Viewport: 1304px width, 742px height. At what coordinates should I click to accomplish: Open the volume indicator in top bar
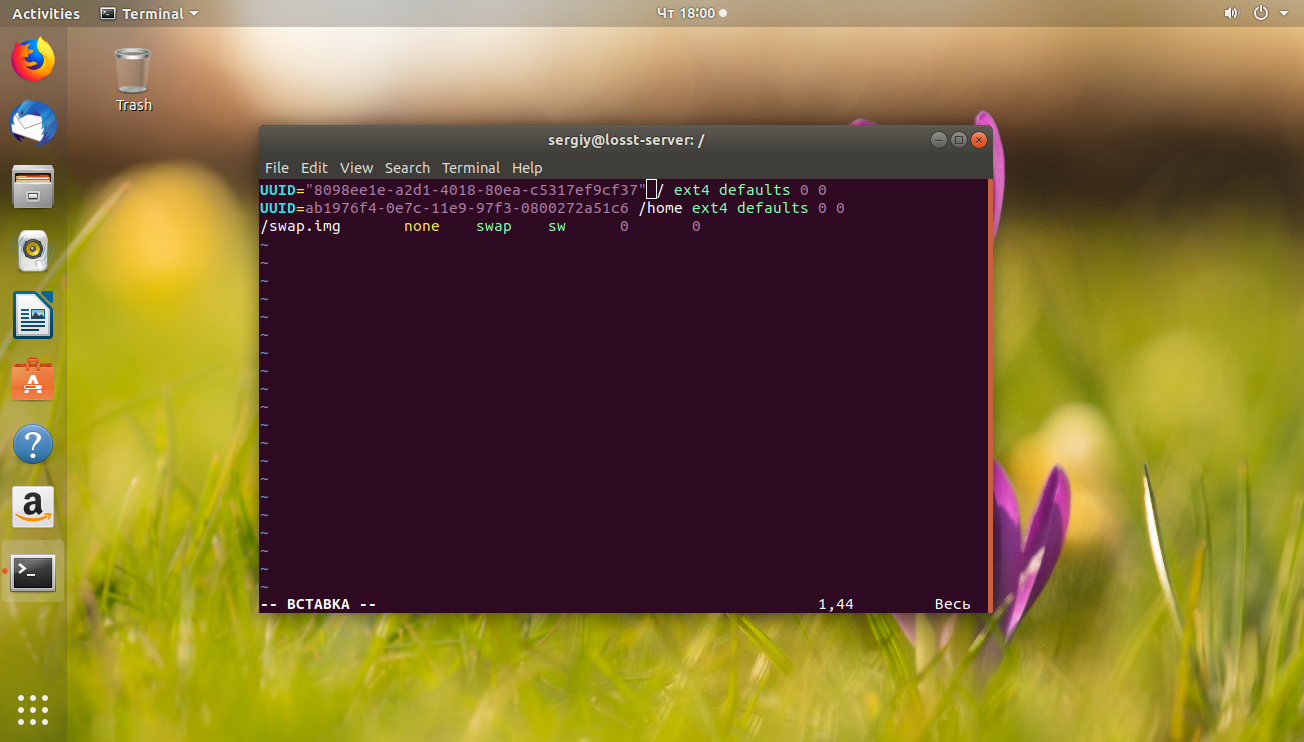[1231, 13]
